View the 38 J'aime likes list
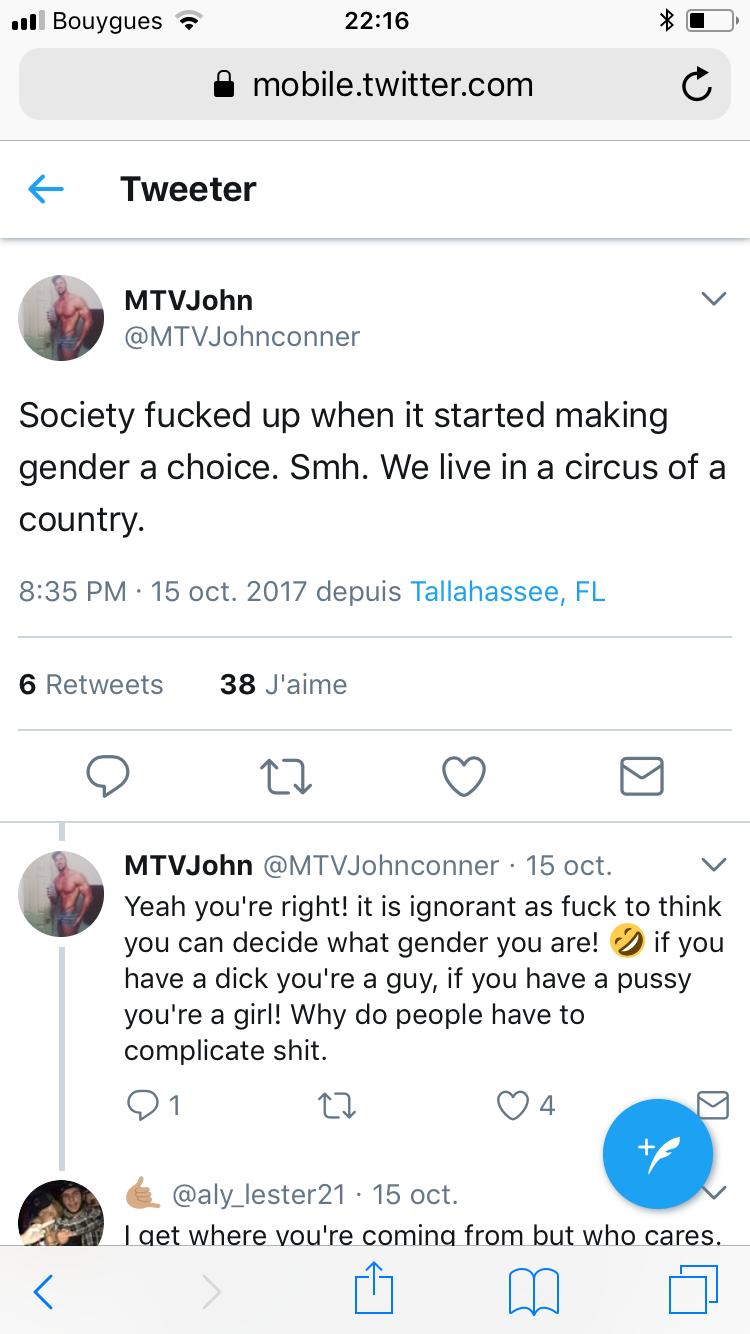 click(284, 685)
